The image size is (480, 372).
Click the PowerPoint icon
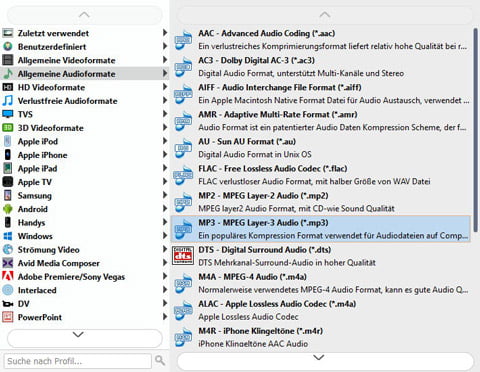pos(8,317)
